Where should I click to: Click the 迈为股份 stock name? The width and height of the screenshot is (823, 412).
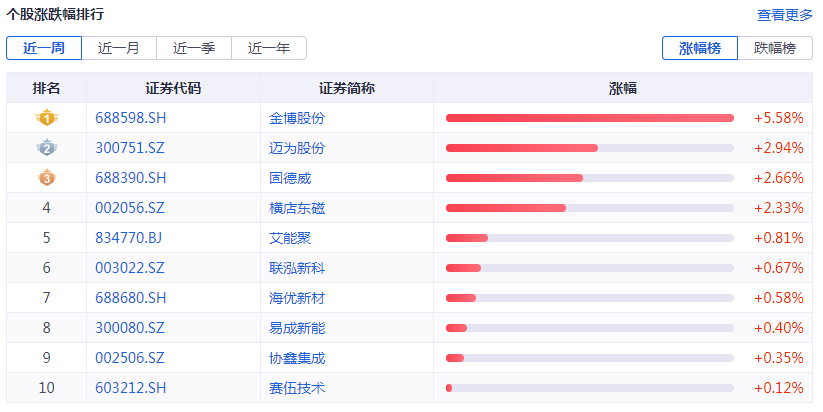tap(297, 148)
